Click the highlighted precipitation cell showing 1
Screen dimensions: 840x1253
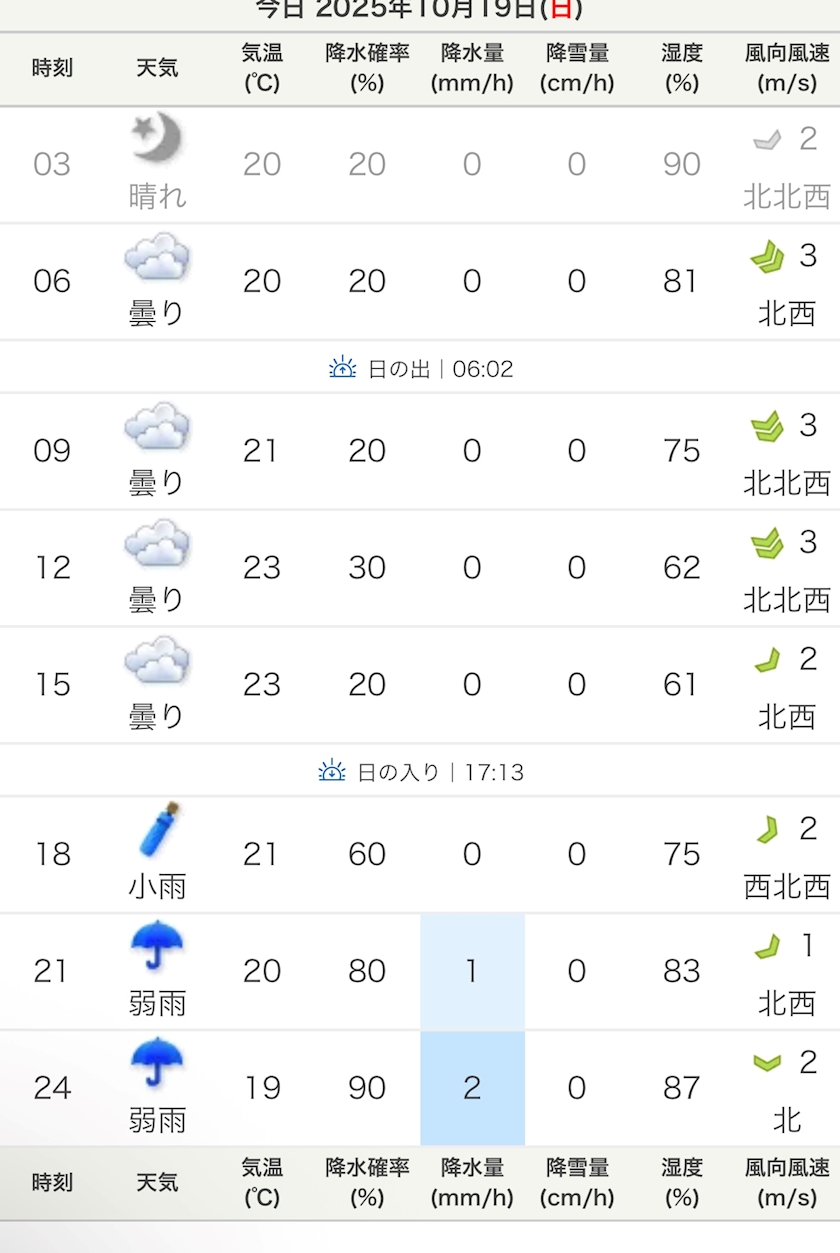472,971
